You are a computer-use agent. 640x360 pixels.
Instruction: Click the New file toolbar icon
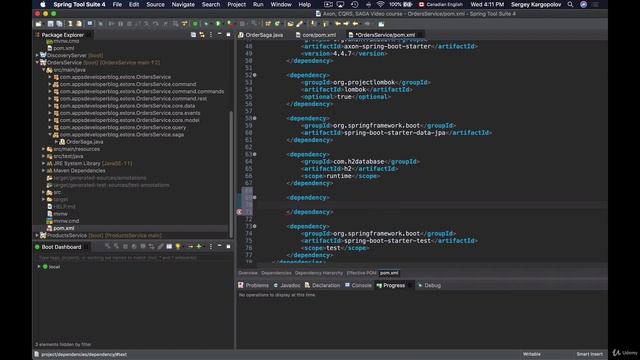[38, 24]
